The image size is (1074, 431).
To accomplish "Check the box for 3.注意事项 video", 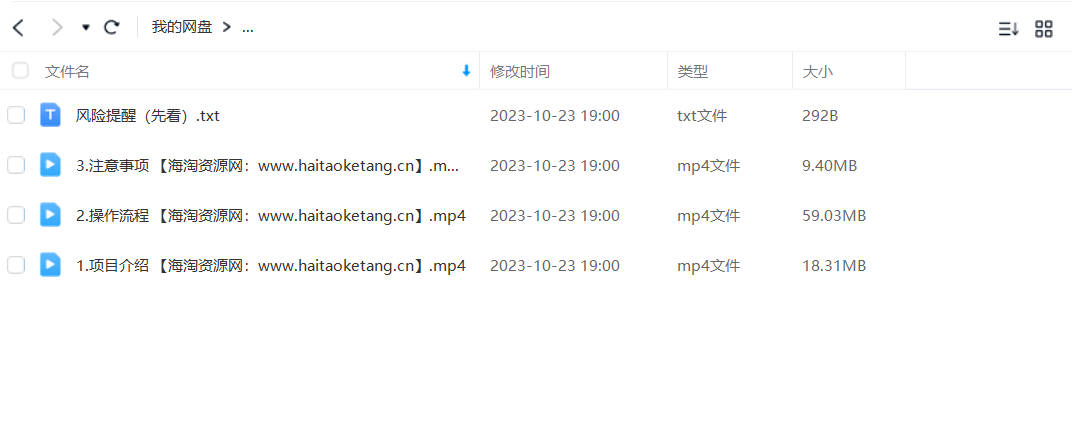I will (x=16, y=165).
